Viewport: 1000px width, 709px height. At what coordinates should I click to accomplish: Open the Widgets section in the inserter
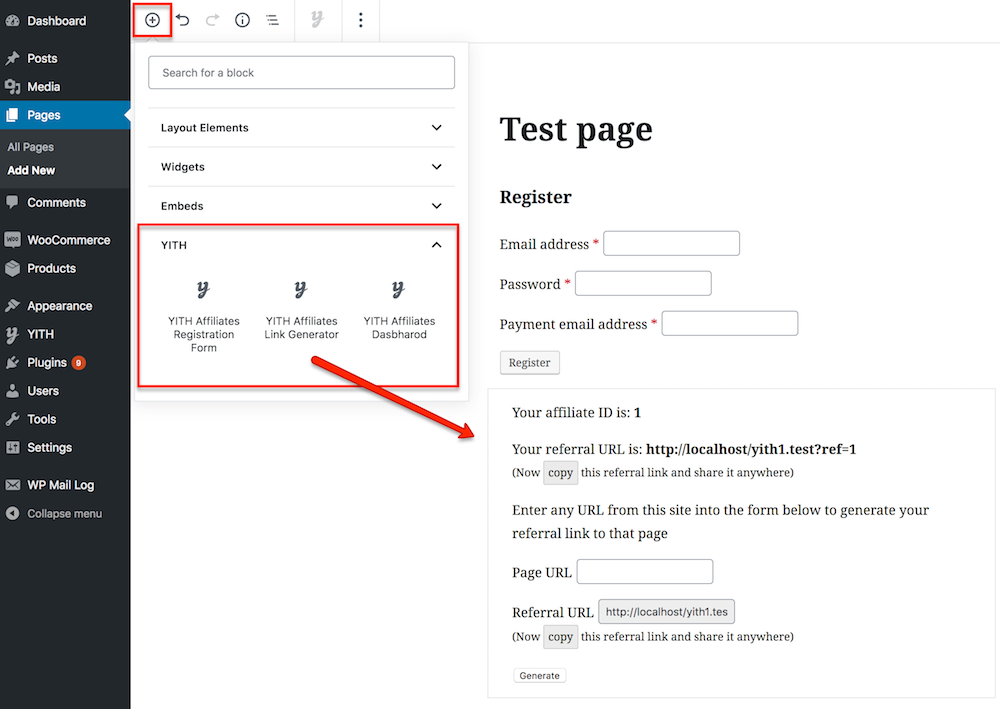301,166
